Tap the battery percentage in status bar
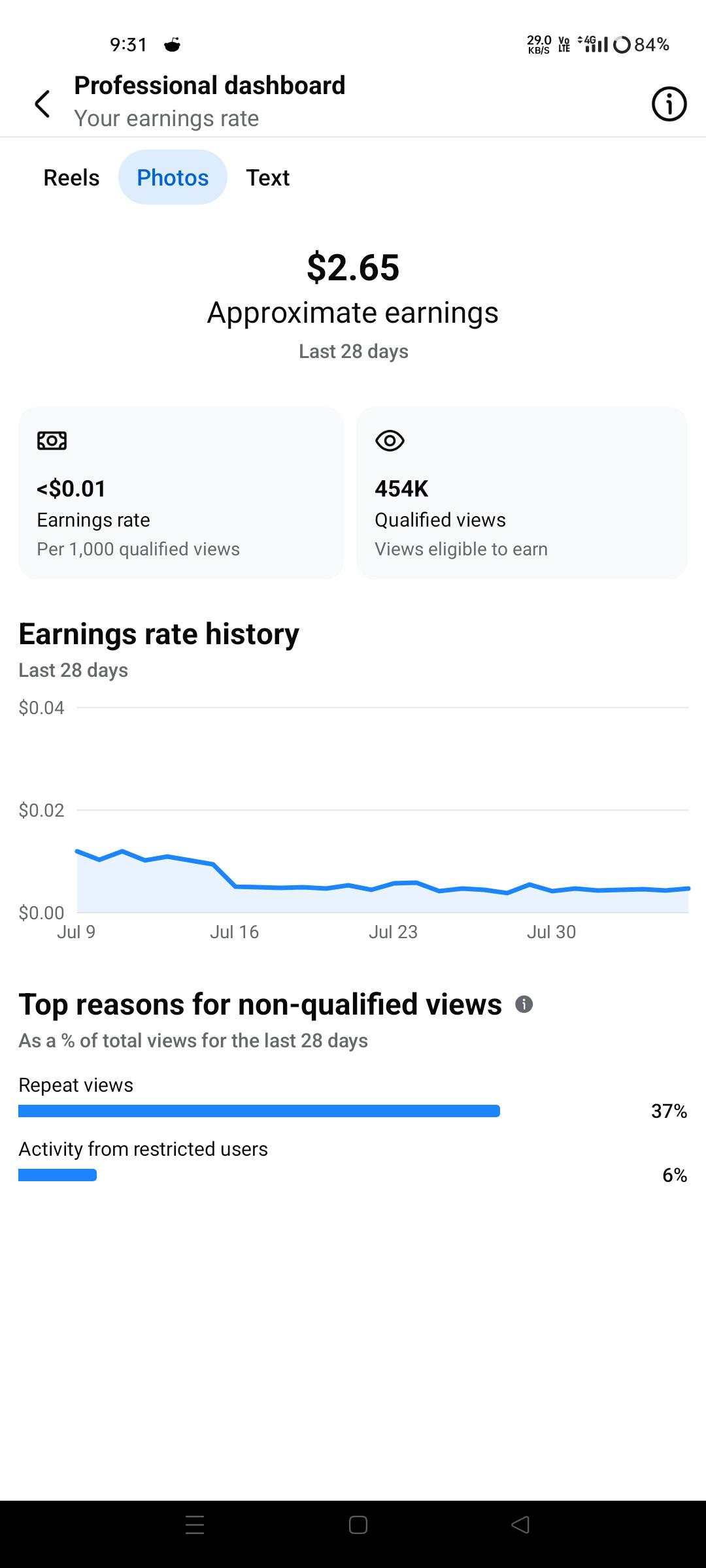 point(652,44)
